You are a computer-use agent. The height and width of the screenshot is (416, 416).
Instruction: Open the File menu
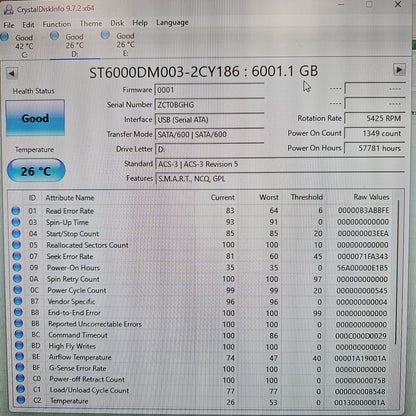[9, 25]
